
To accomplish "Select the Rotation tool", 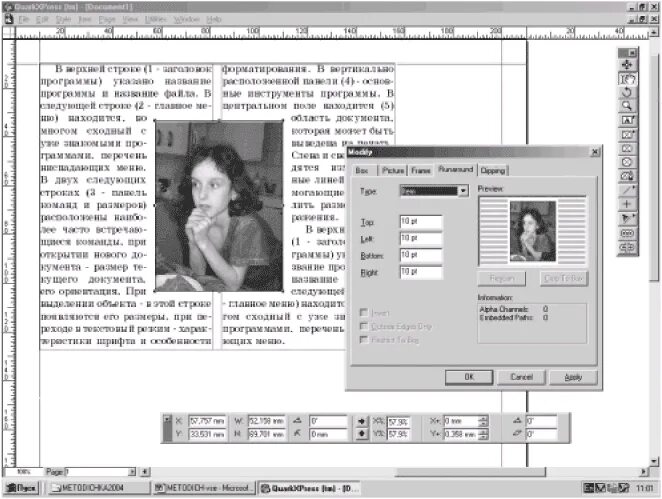I will [x=627, y=92].
